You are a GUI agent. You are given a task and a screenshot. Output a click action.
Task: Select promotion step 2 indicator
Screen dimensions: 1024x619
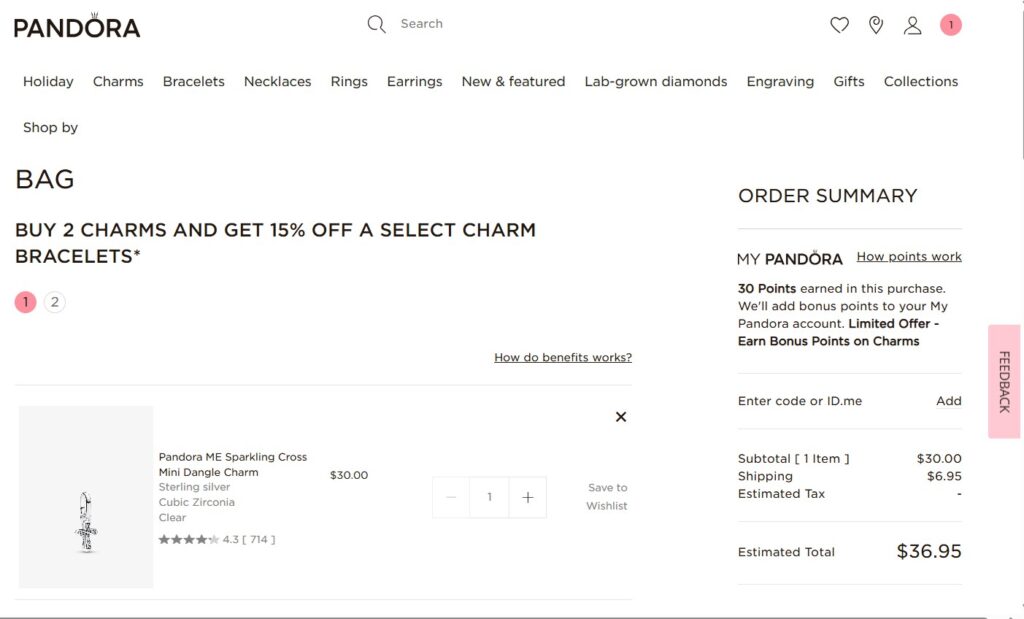coord(55,302)
